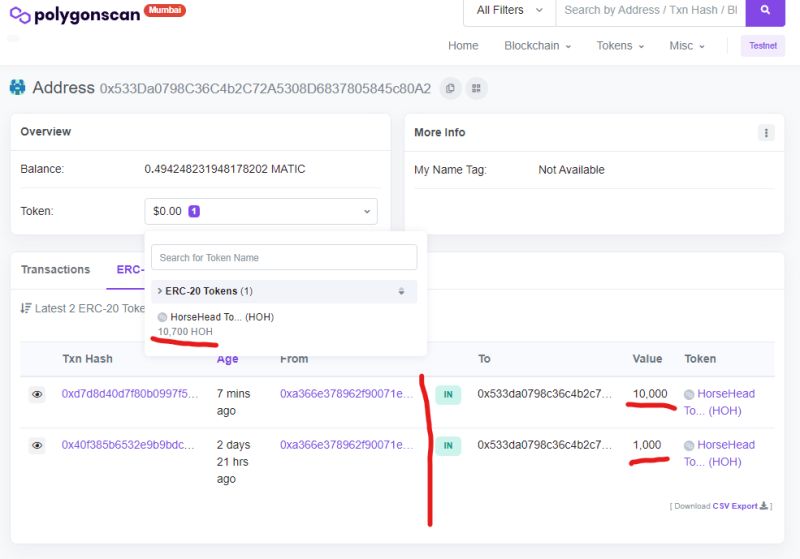Expand the Tokens menu

(620, 46)
